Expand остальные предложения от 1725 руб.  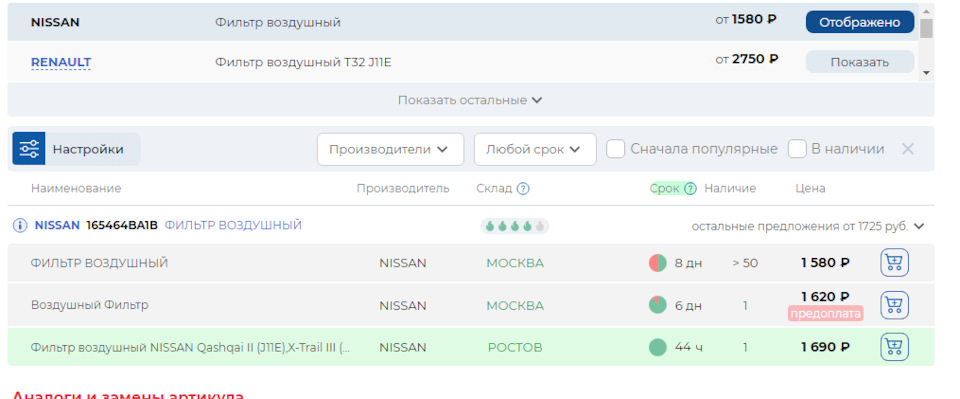pos(808,226)
